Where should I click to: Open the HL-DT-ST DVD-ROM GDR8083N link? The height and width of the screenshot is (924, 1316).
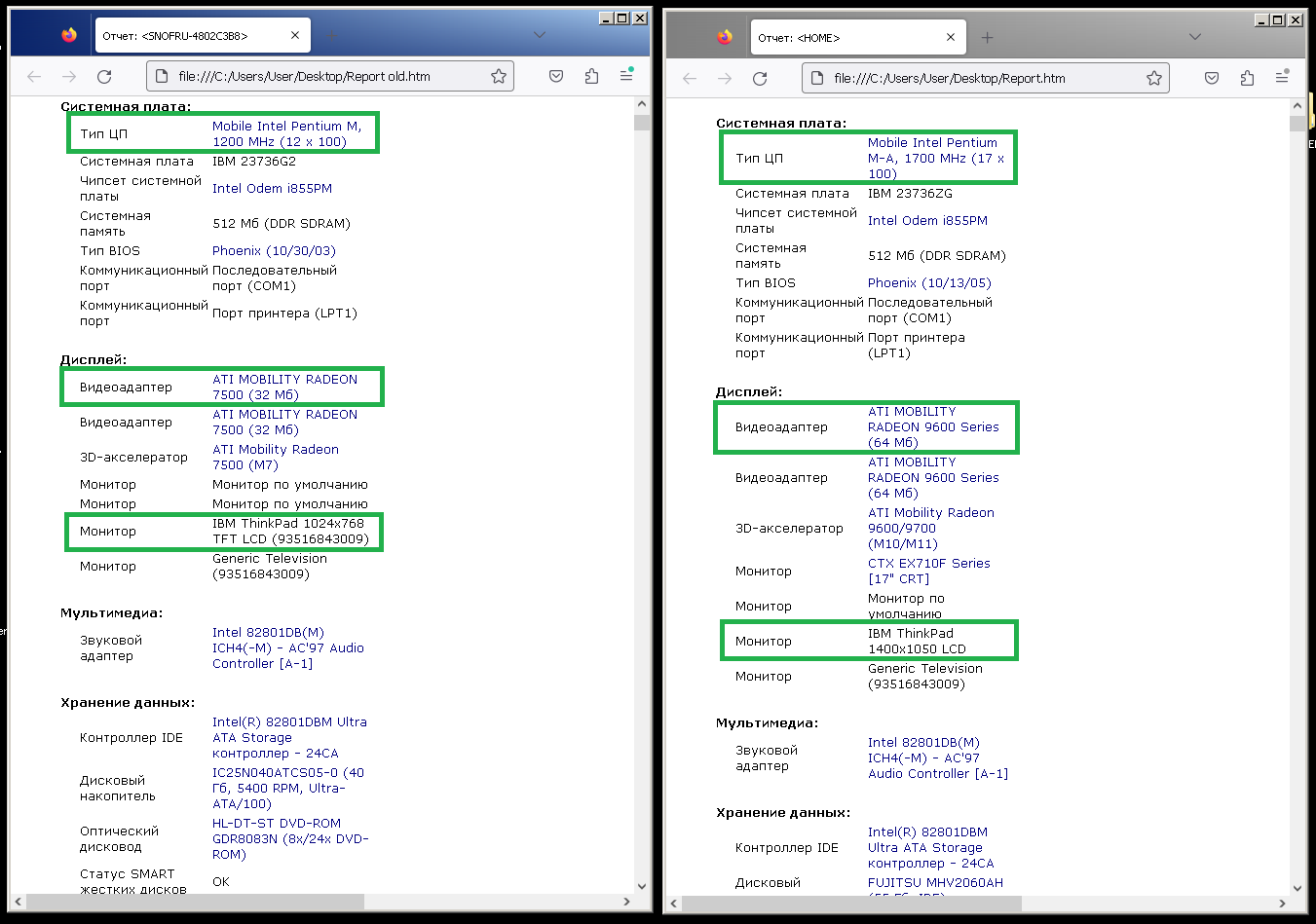(x=290, y=838)
